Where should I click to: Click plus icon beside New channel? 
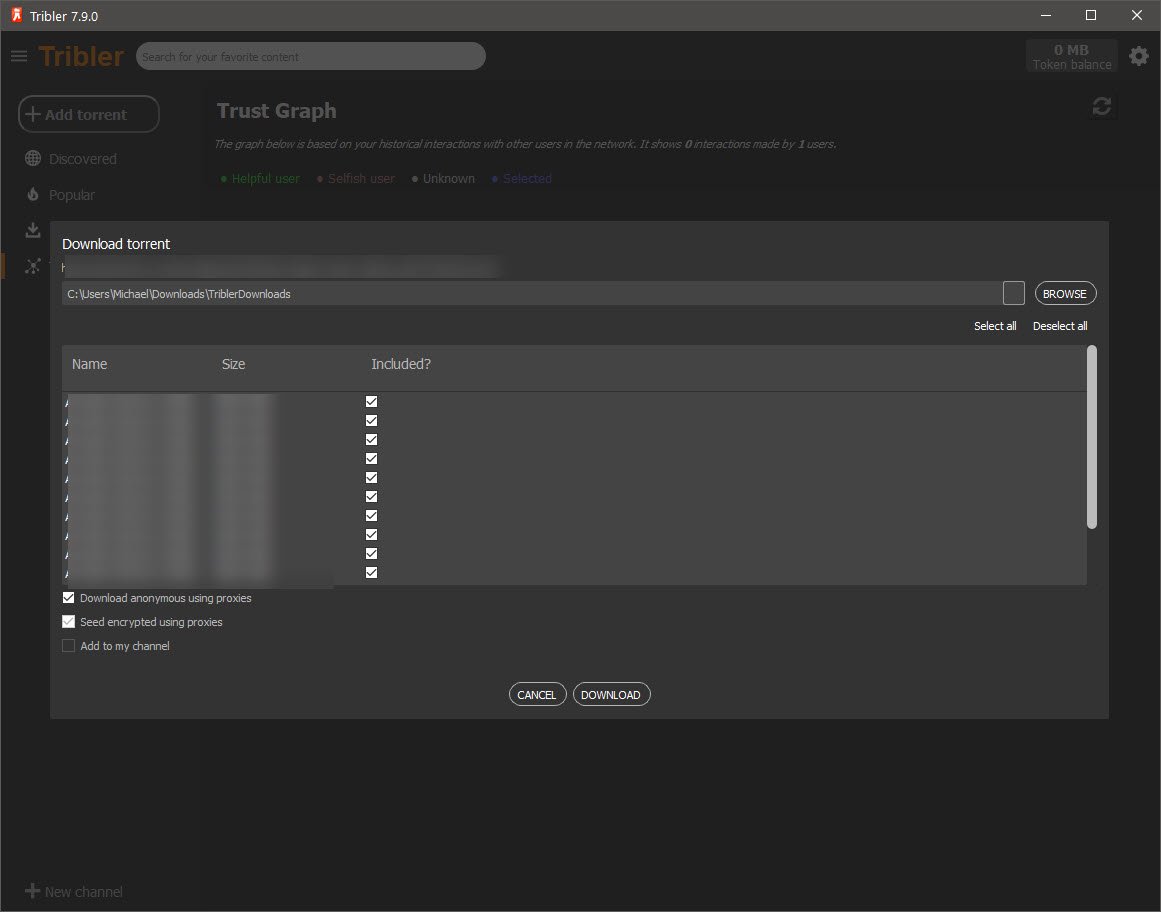33,891
